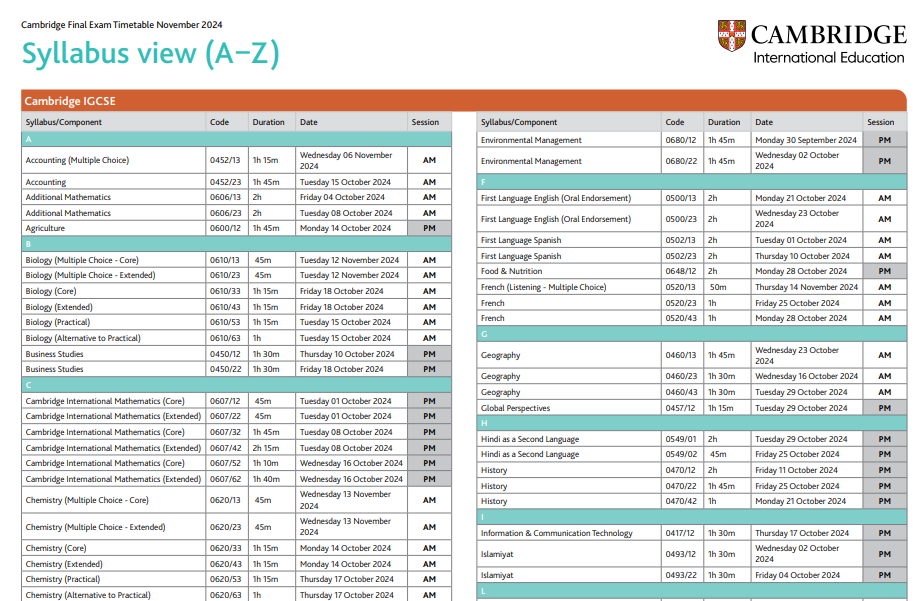Select 'Tuesday 08 October 2024' for Additional Mathematics 0606/23

(x=346, y=213)
